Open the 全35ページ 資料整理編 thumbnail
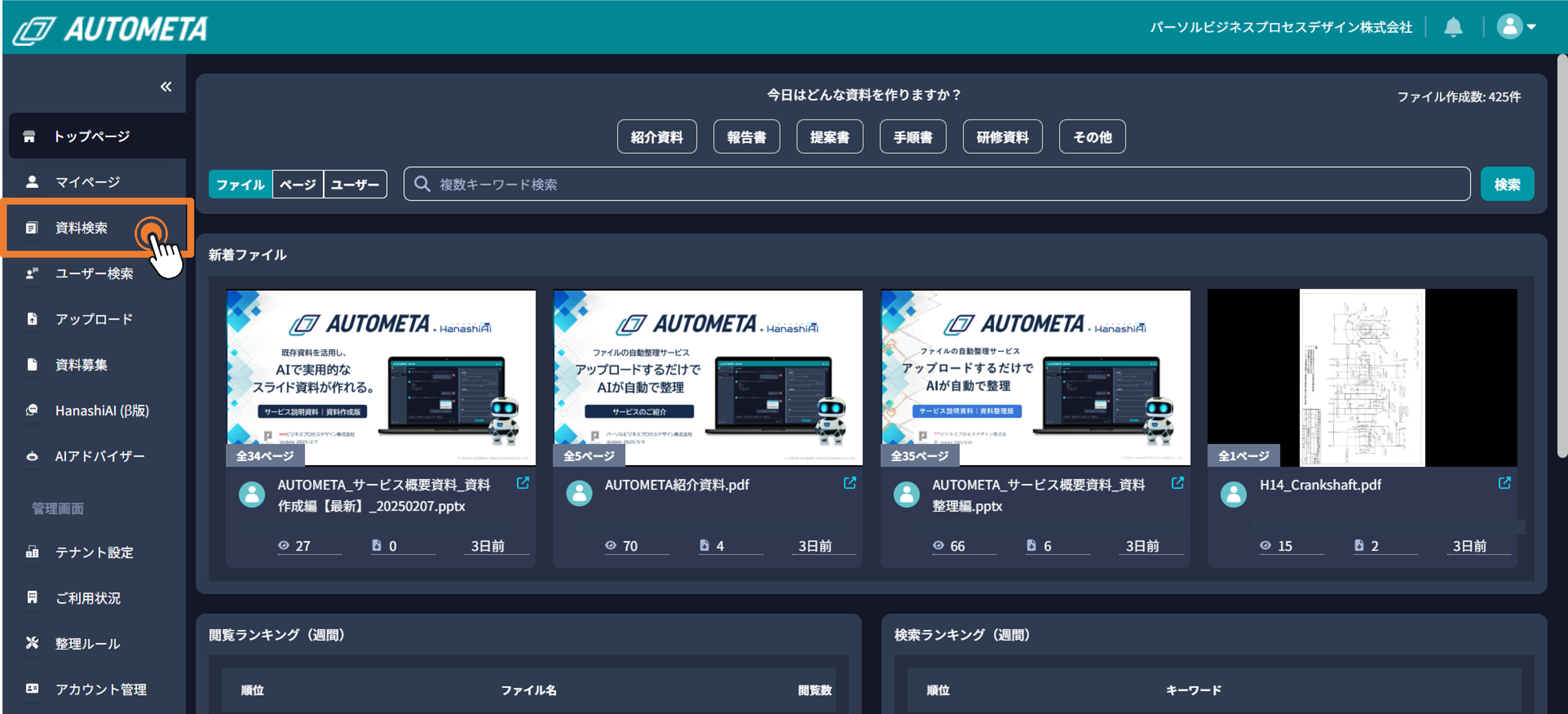Viewport: 1568px width, 714px height. tap(1035, 377)
